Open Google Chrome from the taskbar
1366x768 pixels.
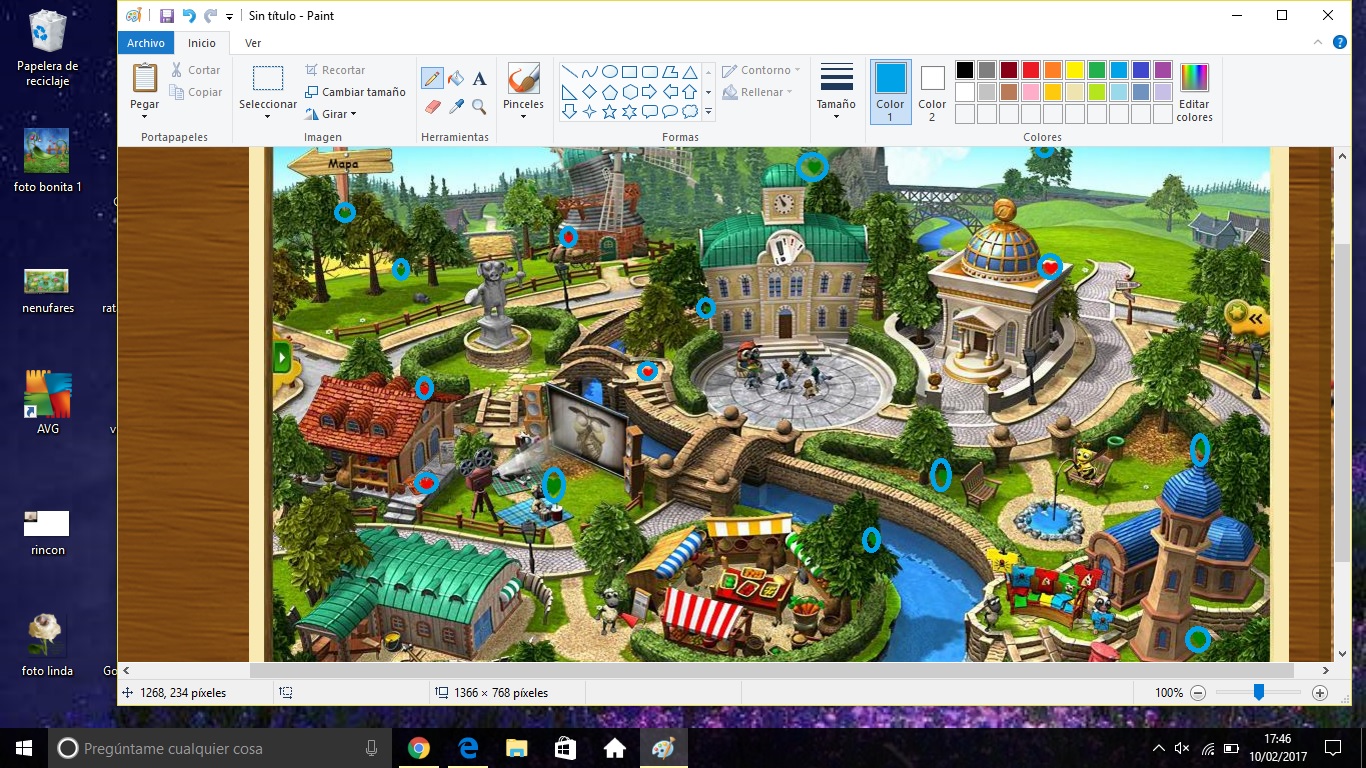419,748
